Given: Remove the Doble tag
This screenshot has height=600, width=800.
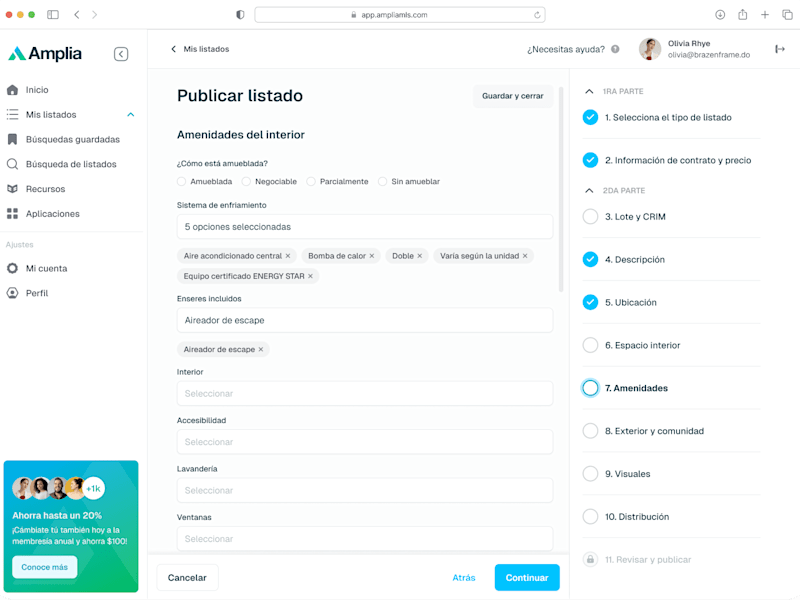Looking at the screenshot, I should (x=420, y=256).
